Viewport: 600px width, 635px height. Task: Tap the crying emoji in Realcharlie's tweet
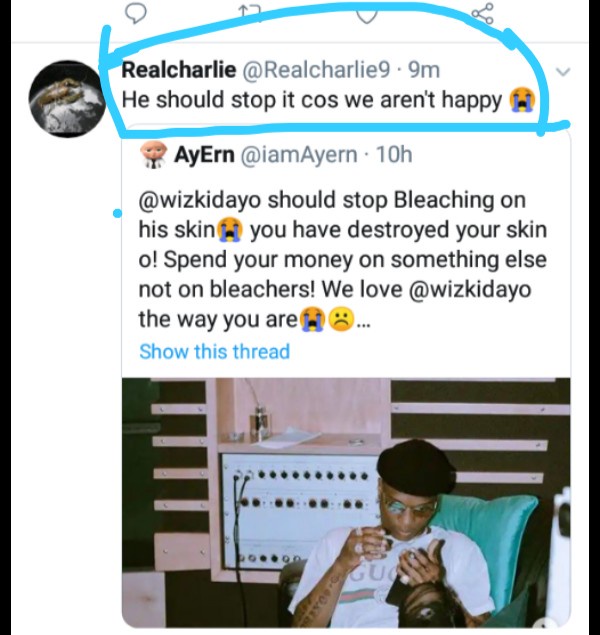518,100
